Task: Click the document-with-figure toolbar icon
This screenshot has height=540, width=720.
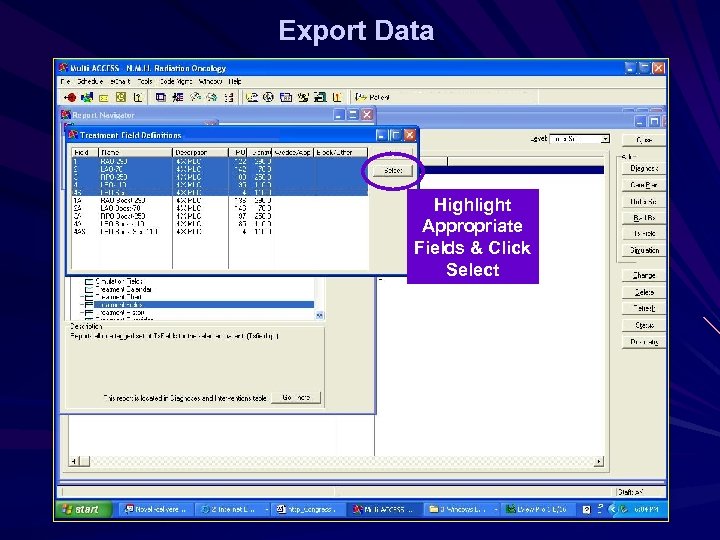Action: click(138, 97)
